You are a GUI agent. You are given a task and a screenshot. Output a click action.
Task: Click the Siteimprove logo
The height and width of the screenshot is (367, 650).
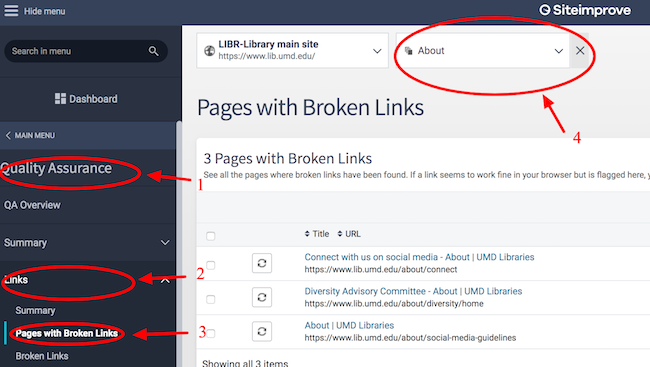point(585,10)
